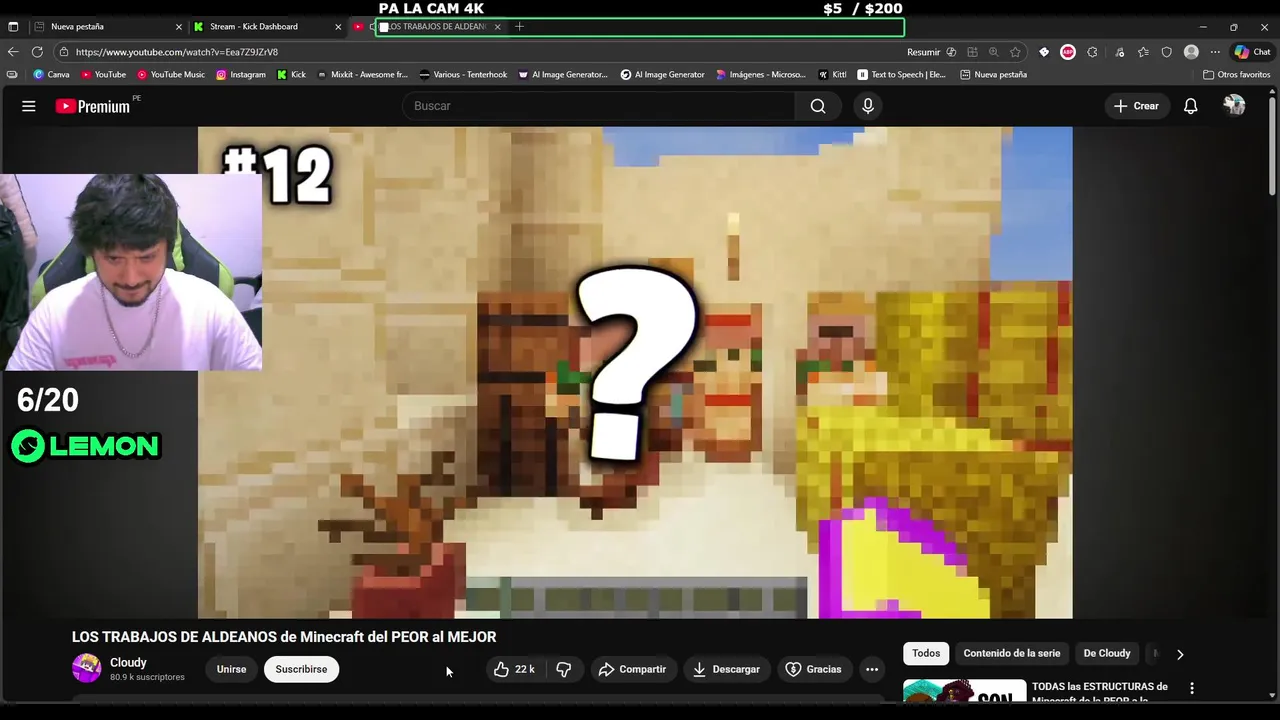Open the Cloudy channel avatar
Screen dimensions: 1280x720
[x=86, y=669]
